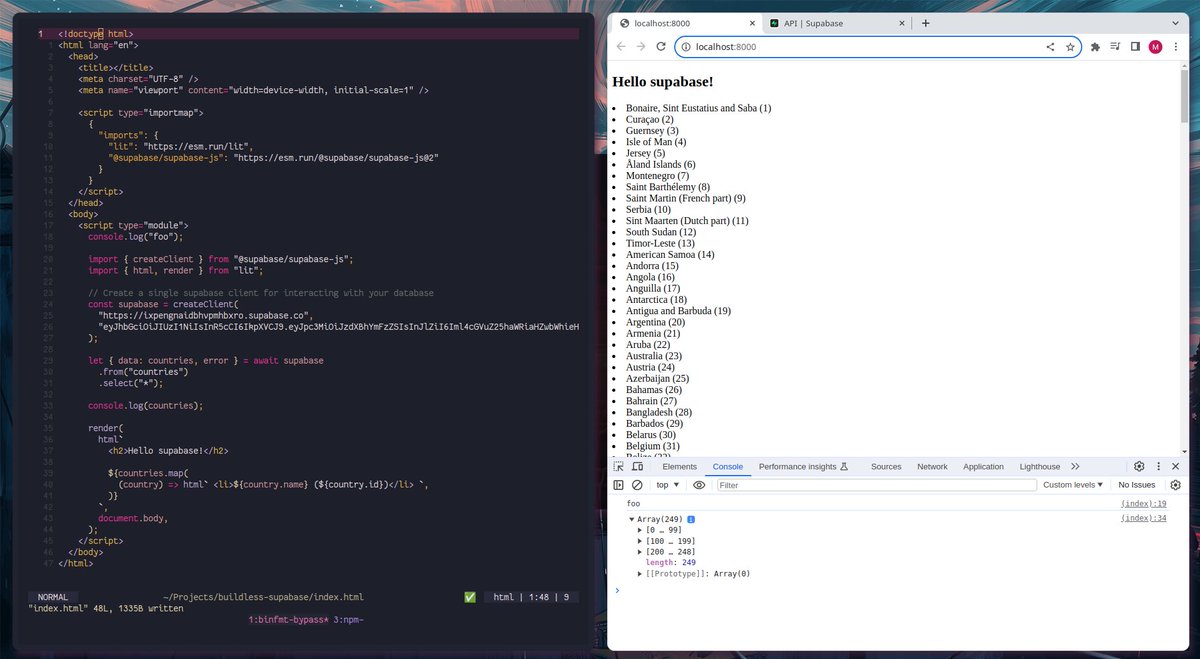Expand the [200 … 248] array range
Screen dimensions: 1200x659
641,552
